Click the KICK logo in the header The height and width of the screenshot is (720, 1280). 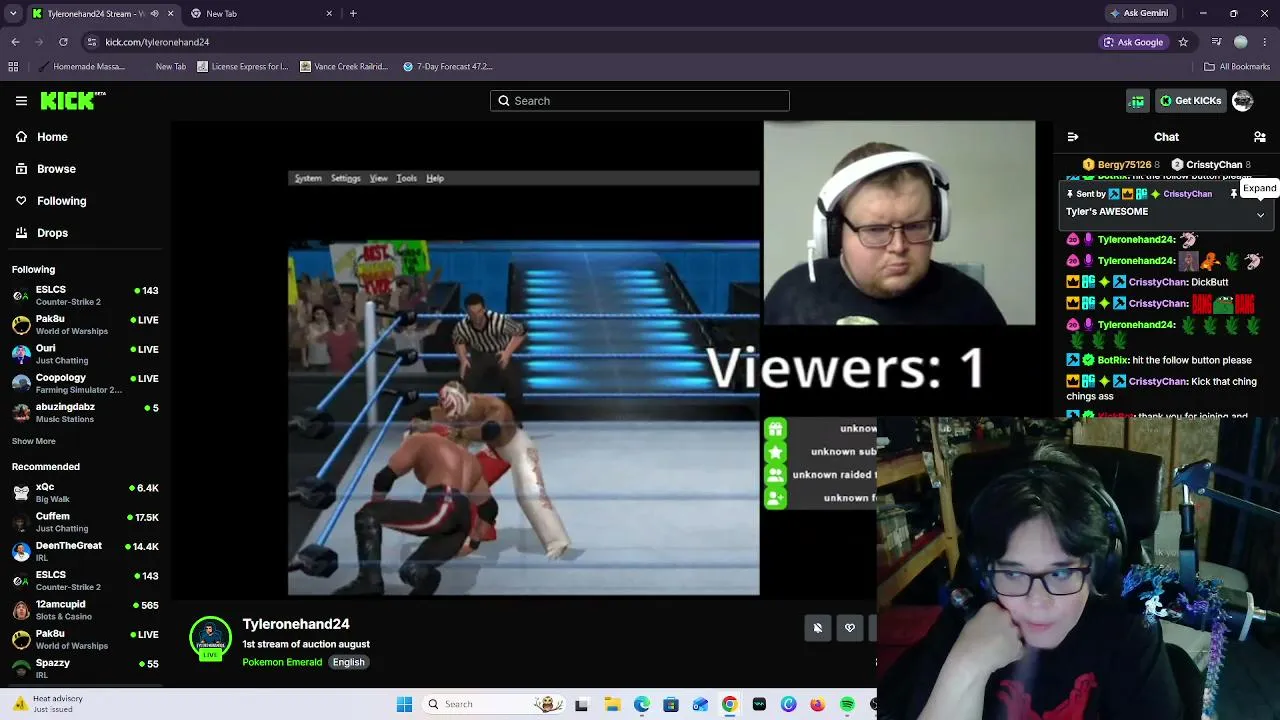pos(72,100)
